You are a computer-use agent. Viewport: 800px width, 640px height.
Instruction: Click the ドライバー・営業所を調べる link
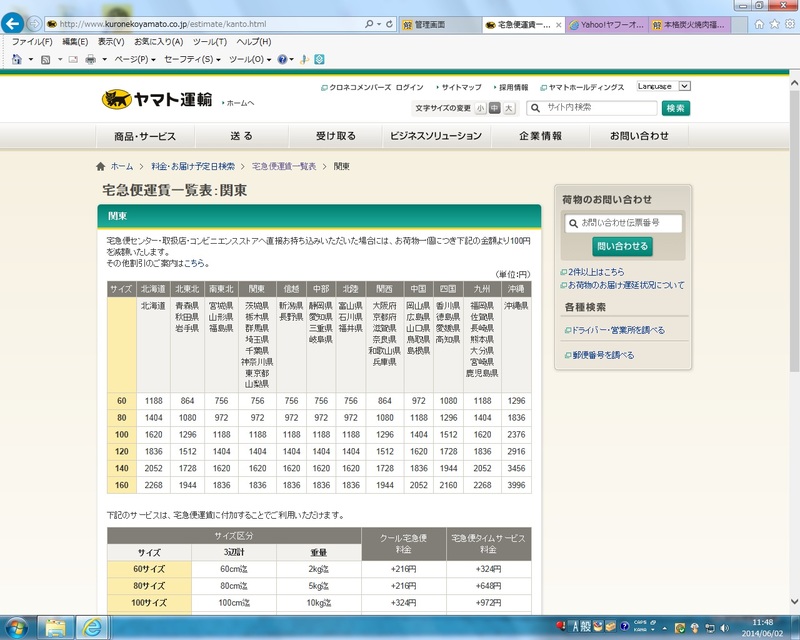(x=617, y=330)
